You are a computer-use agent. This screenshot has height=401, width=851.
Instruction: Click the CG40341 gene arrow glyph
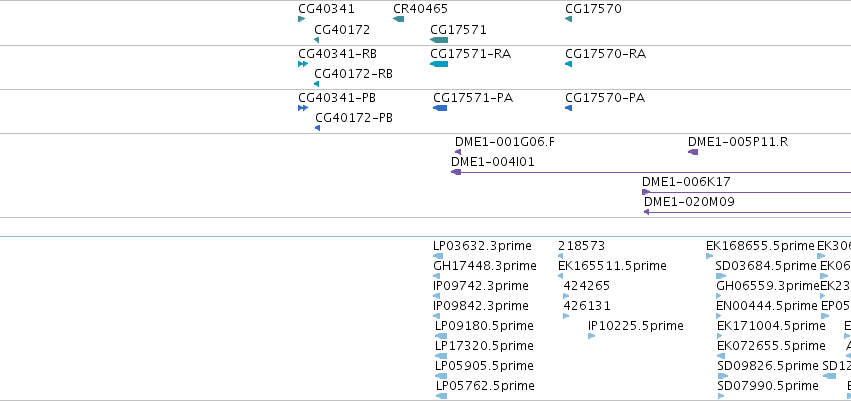tap(302, 20)
